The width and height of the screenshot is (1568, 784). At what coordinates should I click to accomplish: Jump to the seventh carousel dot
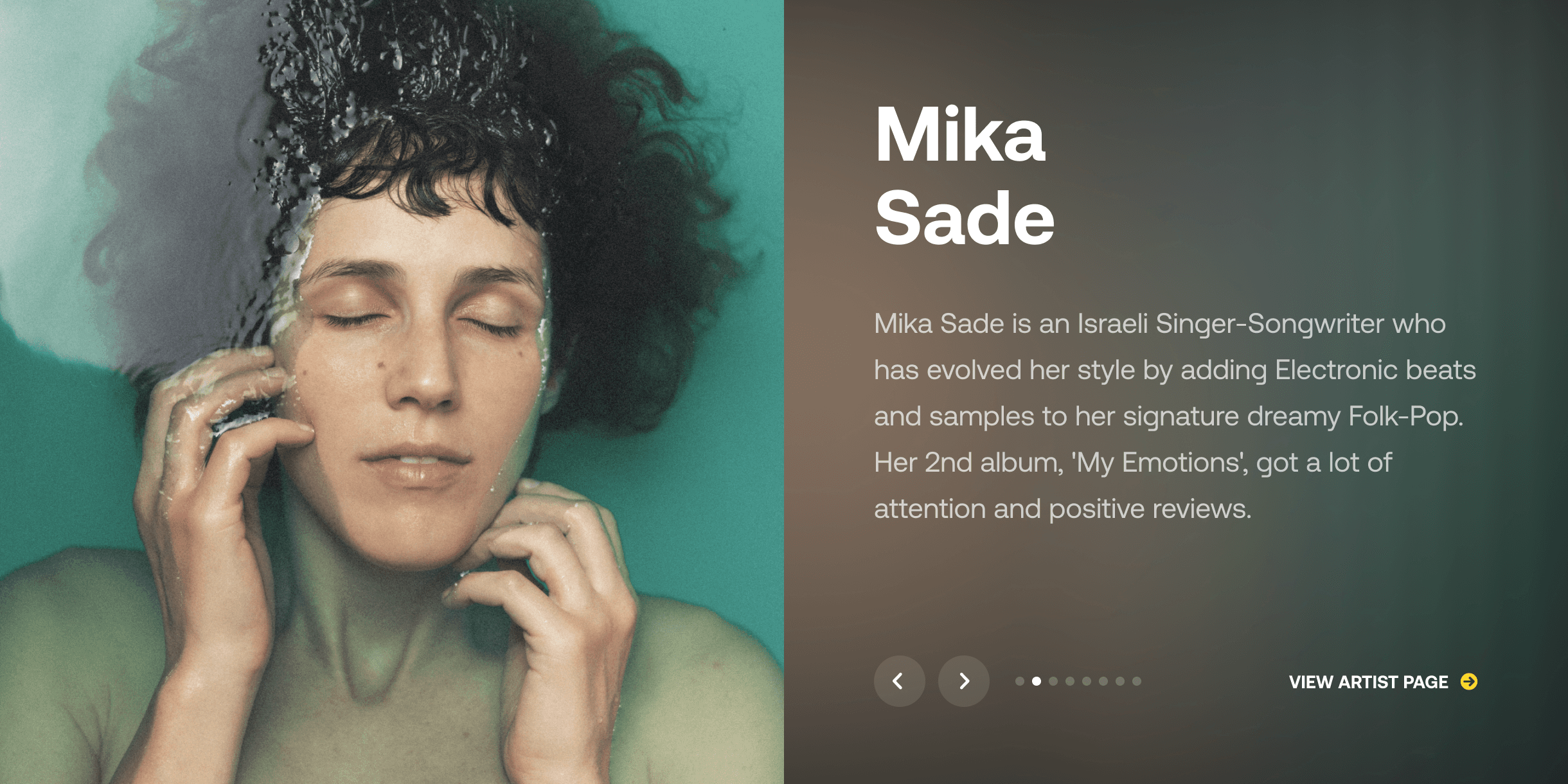(x=1120, y=681)
